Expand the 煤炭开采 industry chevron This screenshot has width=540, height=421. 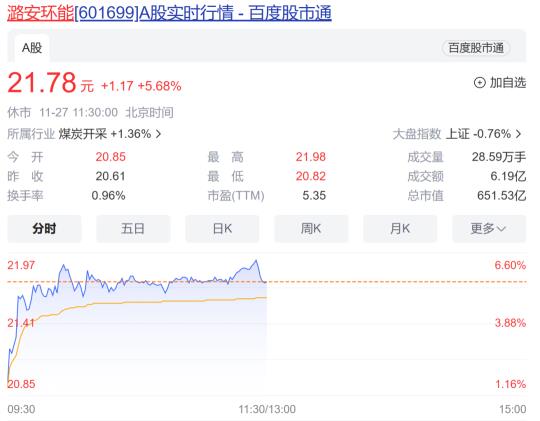click(158, 134)
